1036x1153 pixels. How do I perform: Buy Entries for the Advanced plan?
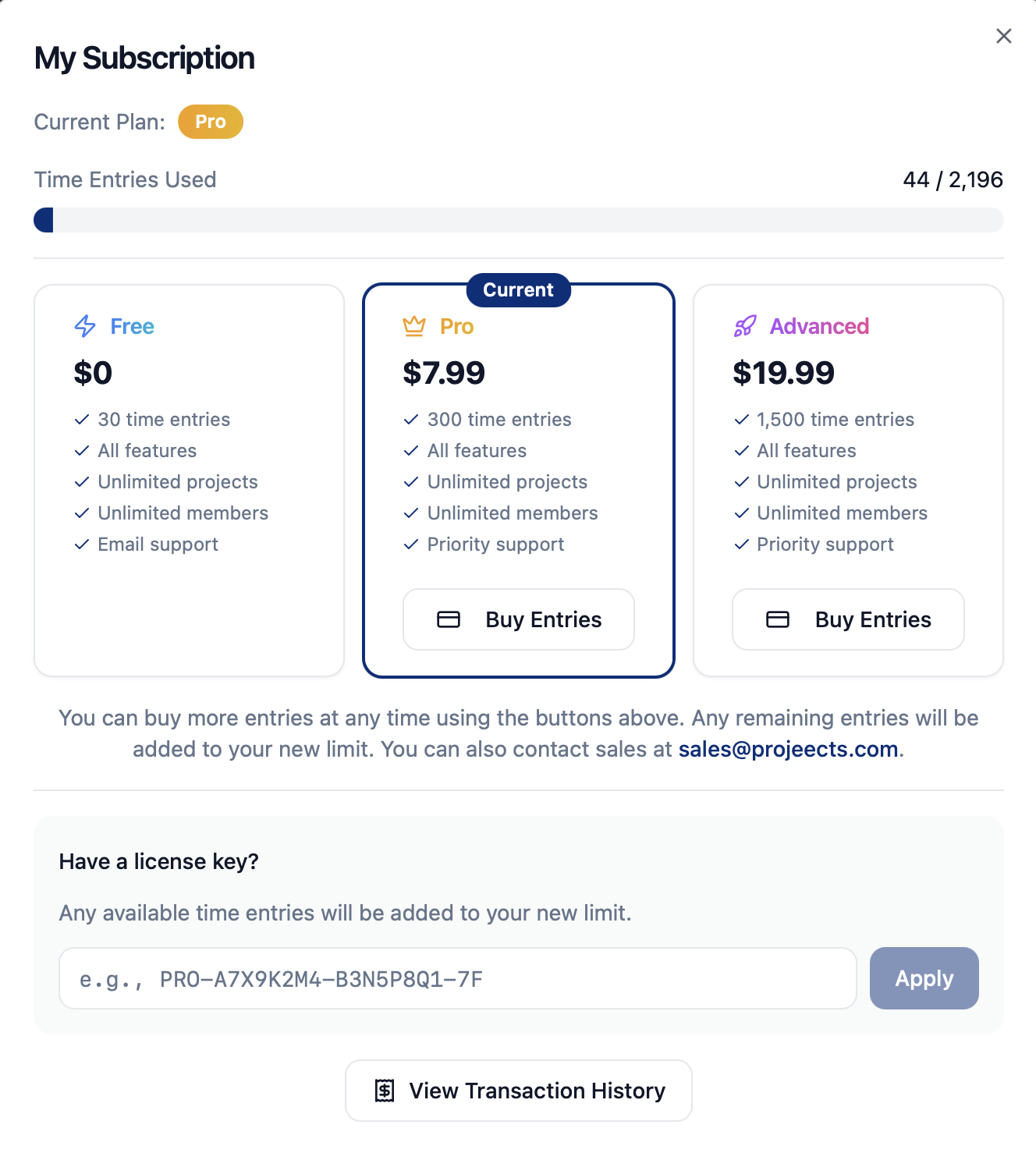pos(848,619)
